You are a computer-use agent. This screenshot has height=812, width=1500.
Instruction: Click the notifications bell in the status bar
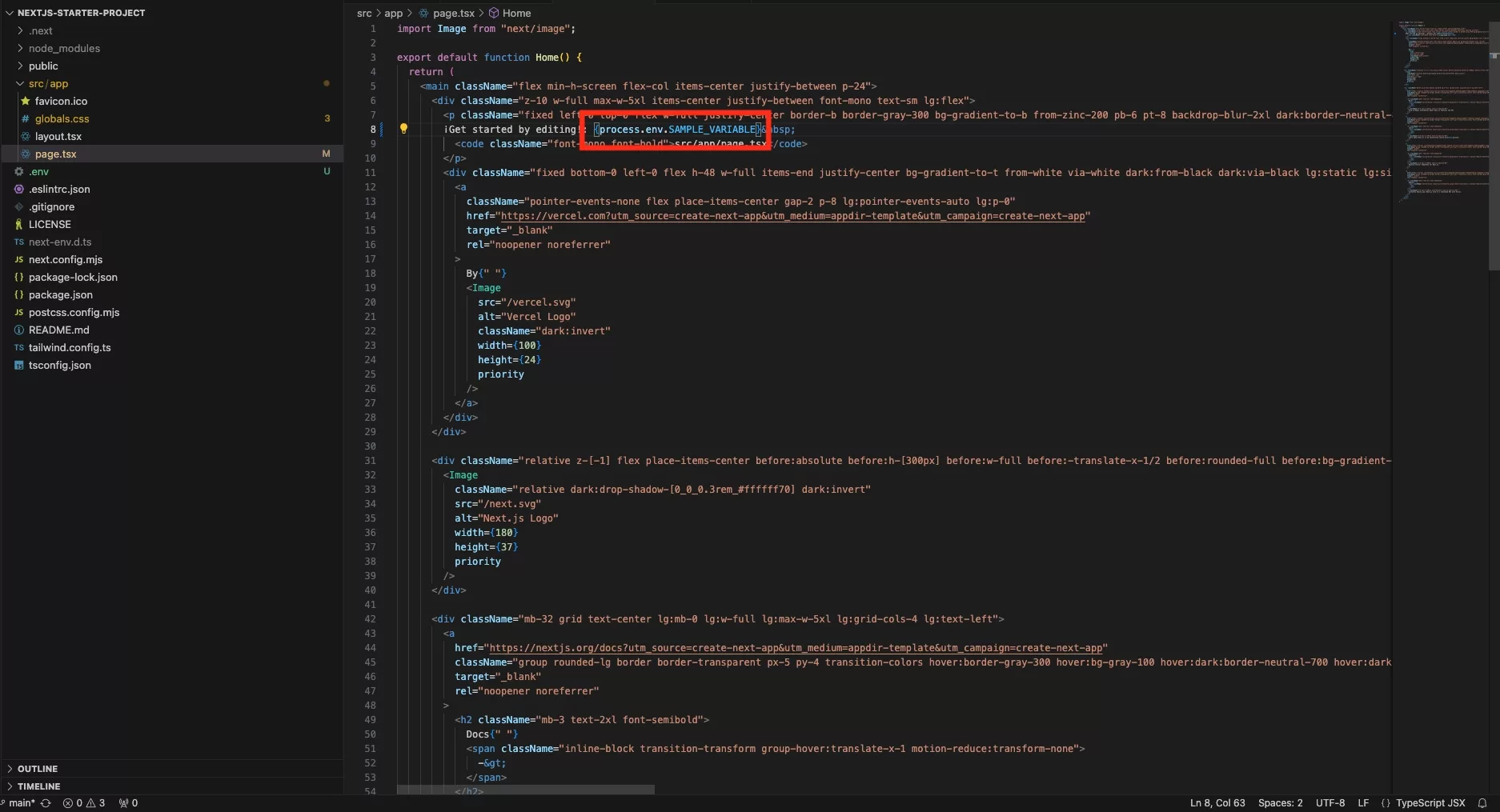(1482, 803)
